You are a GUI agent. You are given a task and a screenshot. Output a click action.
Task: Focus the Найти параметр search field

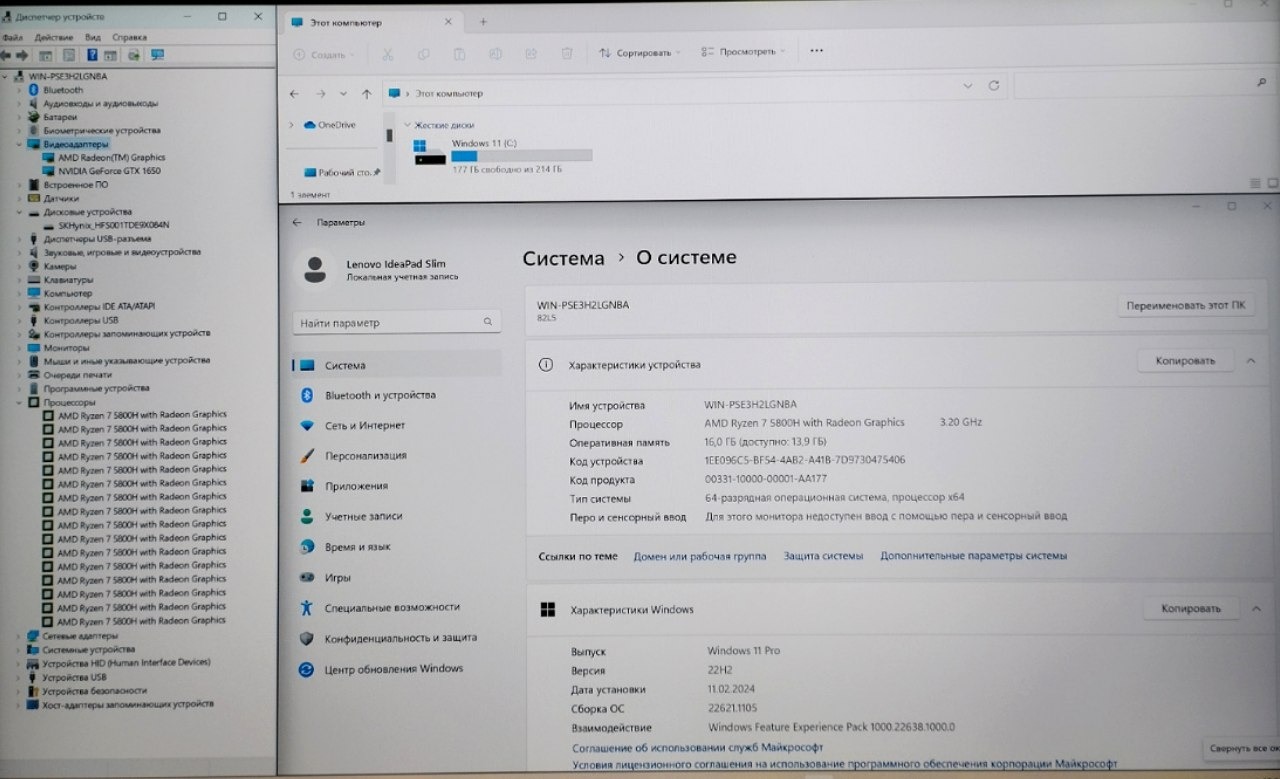[397, 323]
